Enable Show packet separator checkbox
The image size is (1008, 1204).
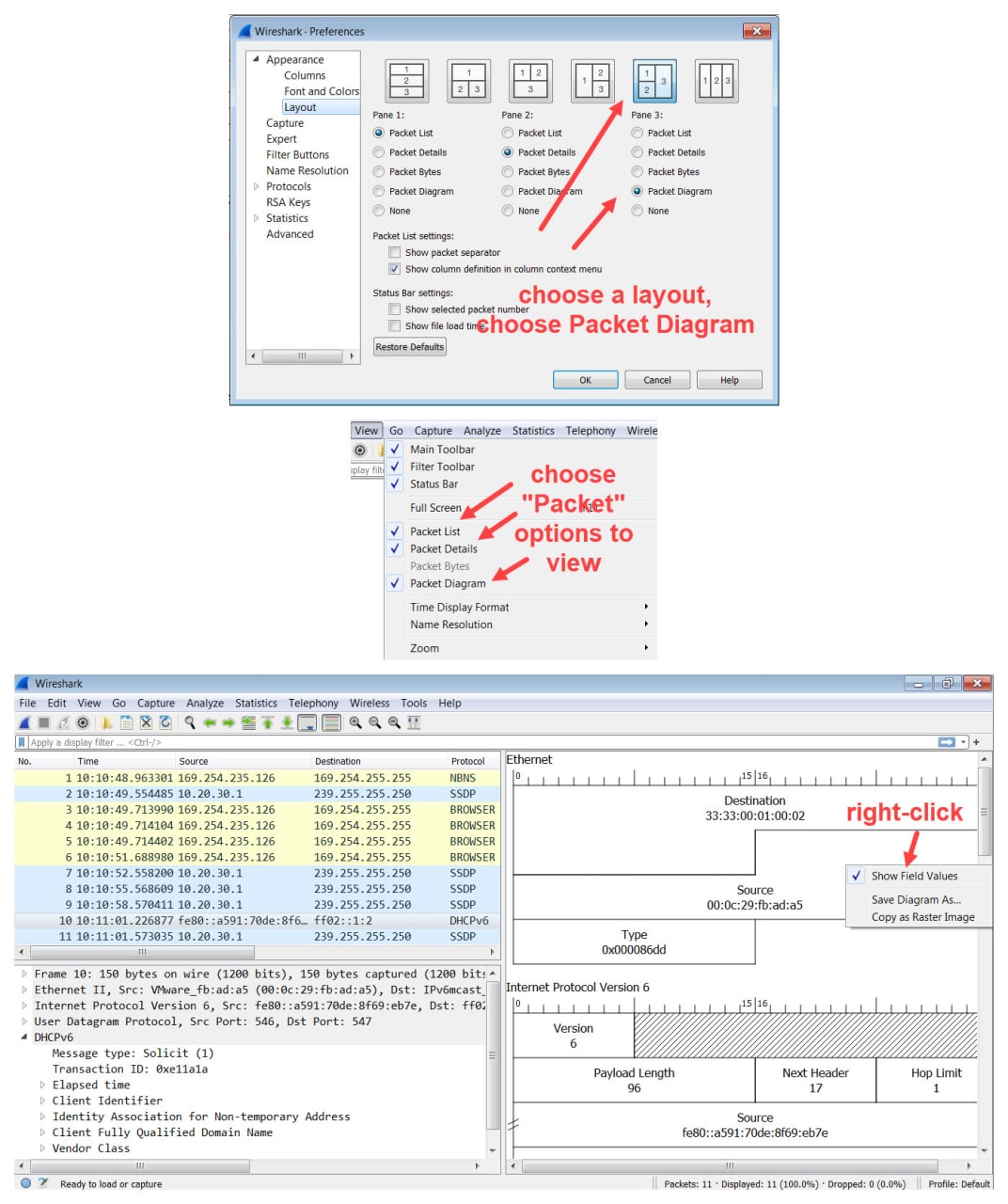pyautogui.click(x=395, y=252)
